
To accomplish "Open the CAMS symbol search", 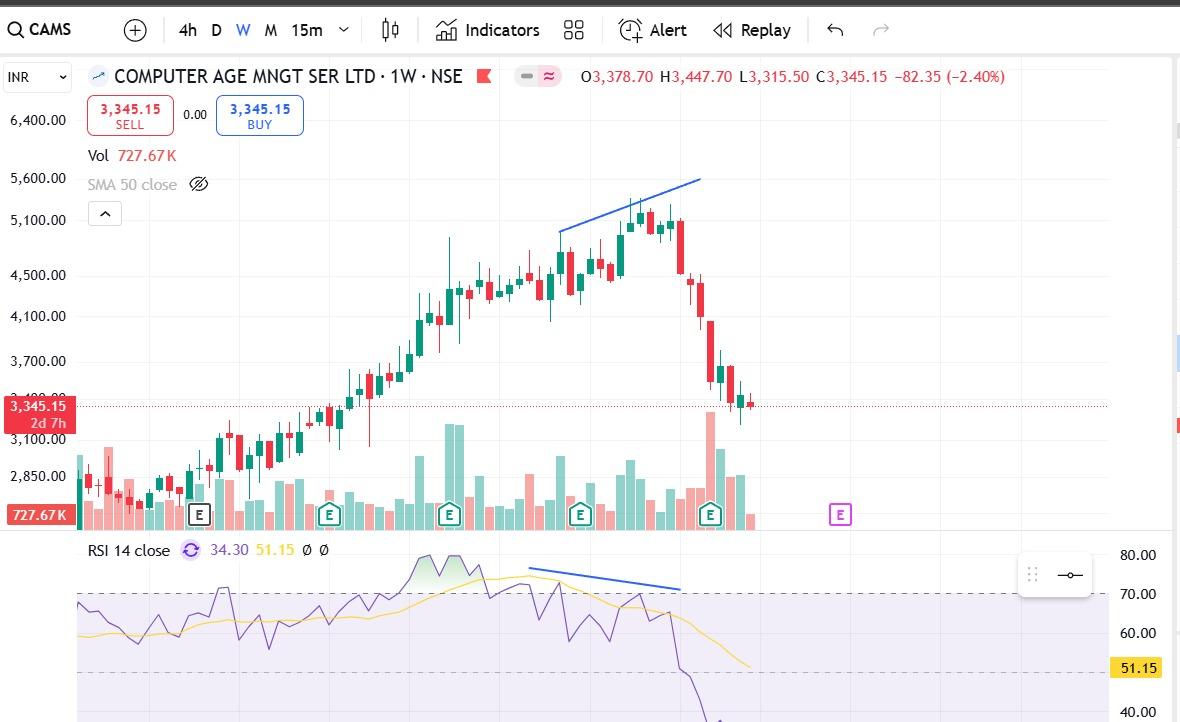I will (x=40, y=30).
